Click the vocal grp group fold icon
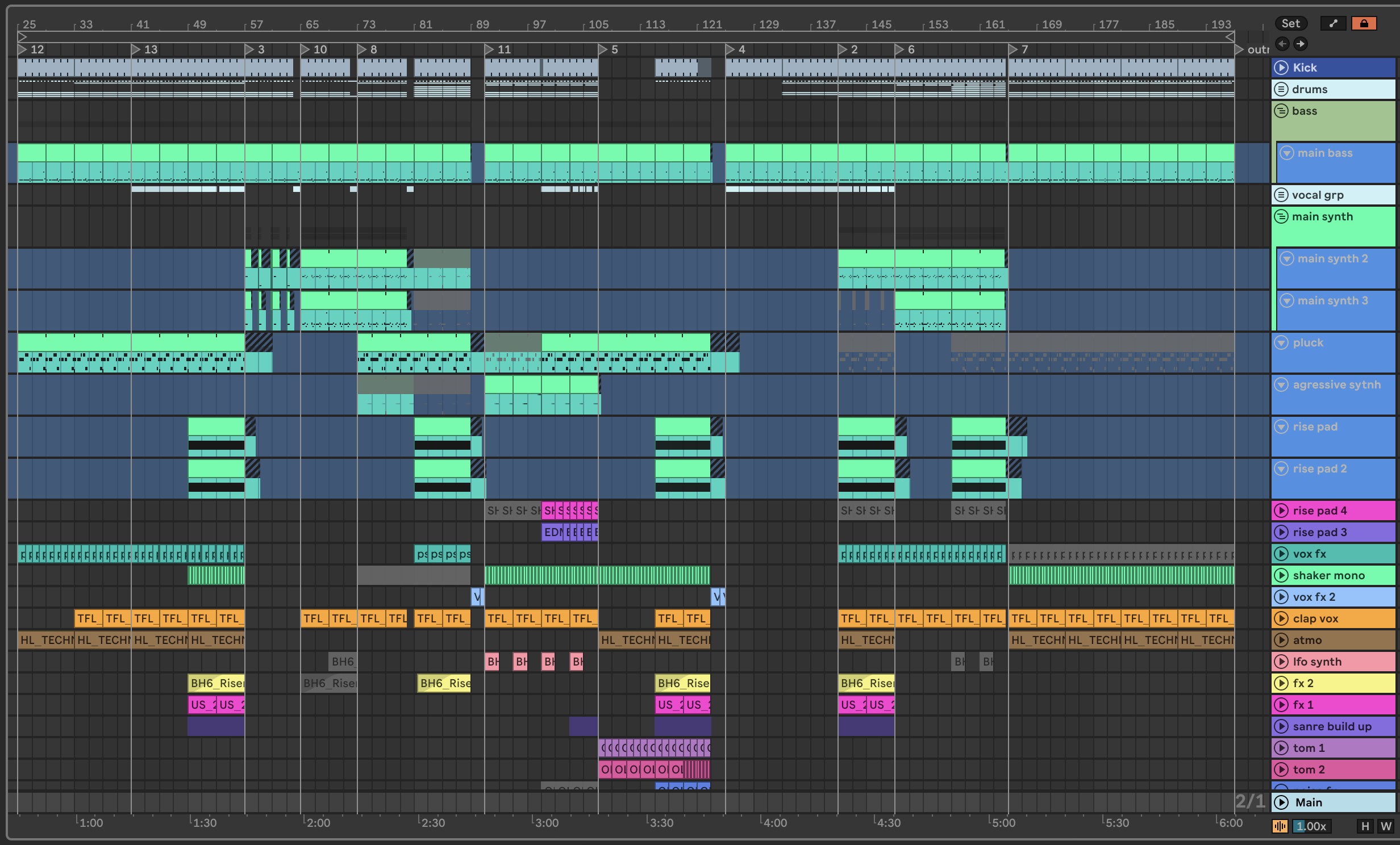Viewport: 1400px width, 845px height. click(x=1281, y=195)
